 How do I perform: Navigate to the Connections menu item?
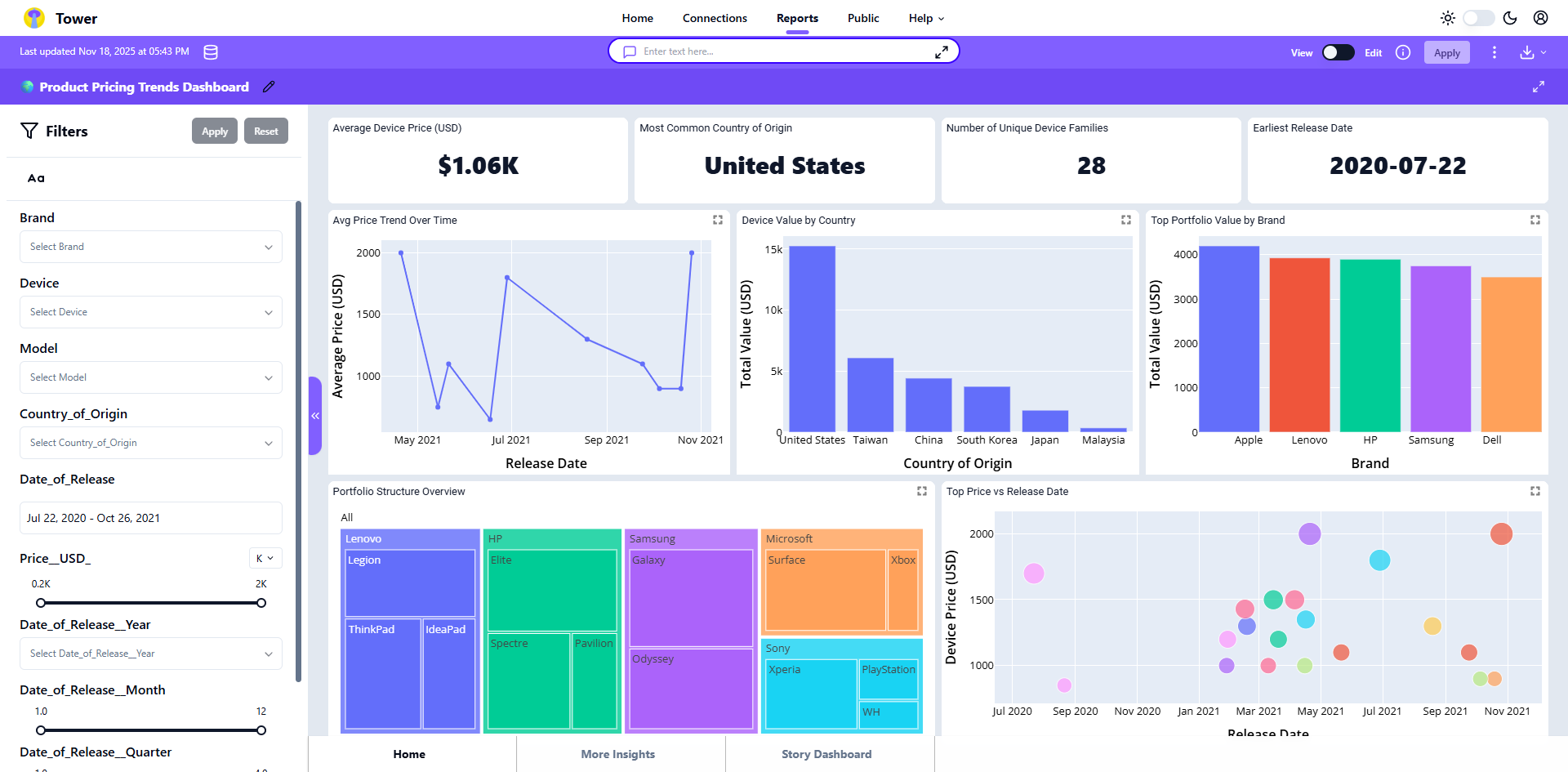coord(715,18)
